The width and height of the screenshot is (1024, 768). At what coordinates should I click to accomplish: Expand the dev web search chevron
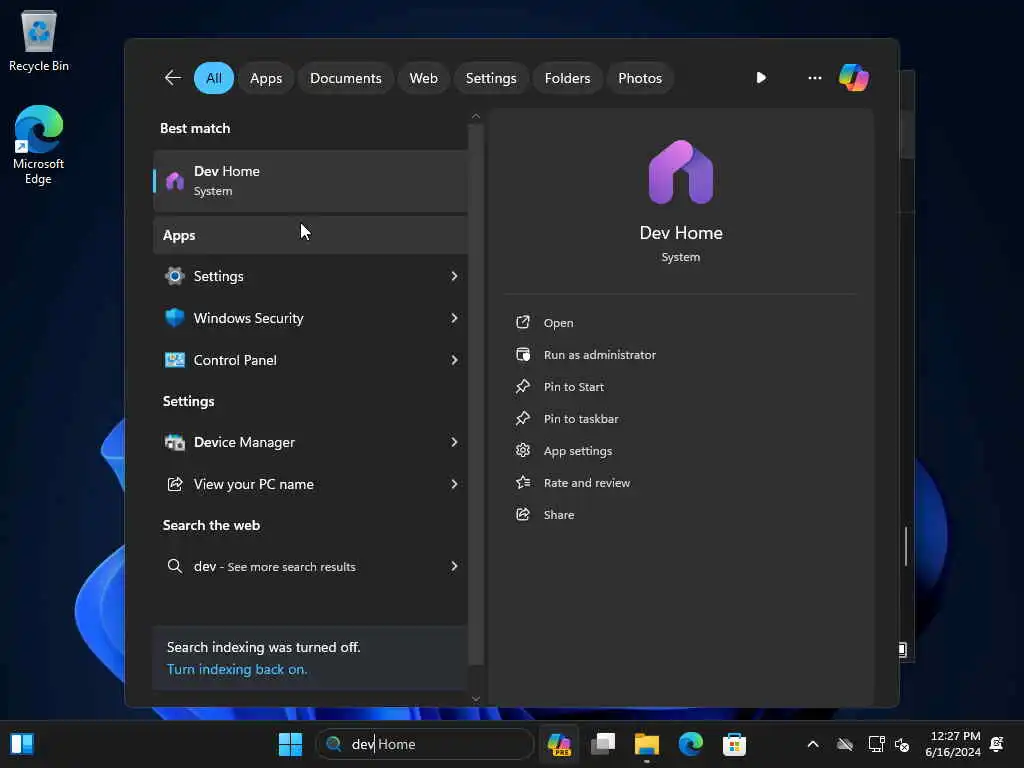[454, 566]
